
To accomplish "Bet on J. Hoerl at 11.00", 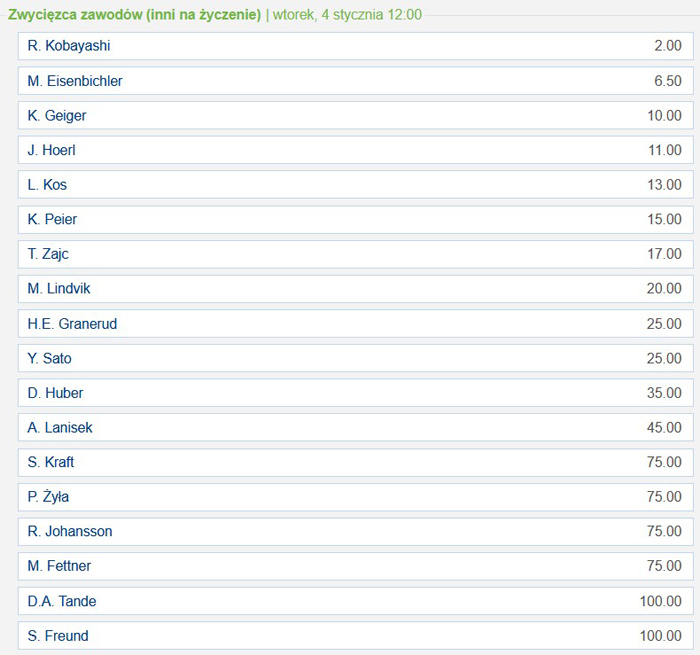I will (x=355, y=150).
